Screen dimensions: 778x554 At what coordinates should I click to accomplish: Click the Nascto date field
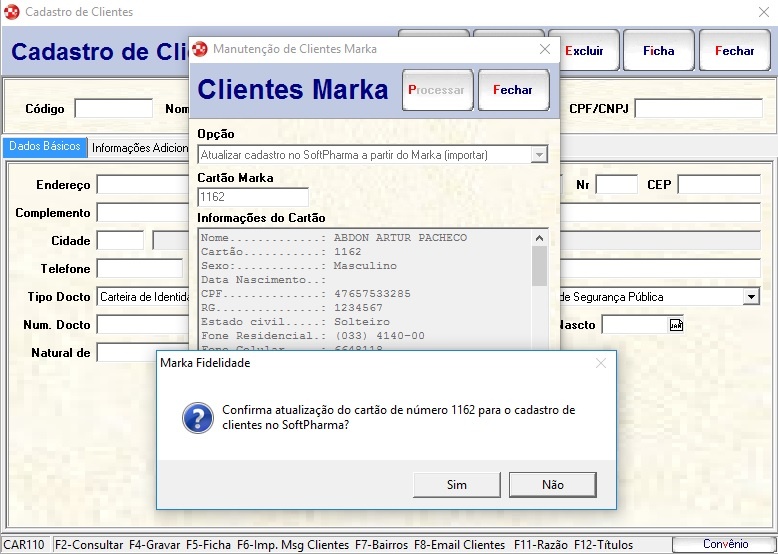tap(636, 325)
